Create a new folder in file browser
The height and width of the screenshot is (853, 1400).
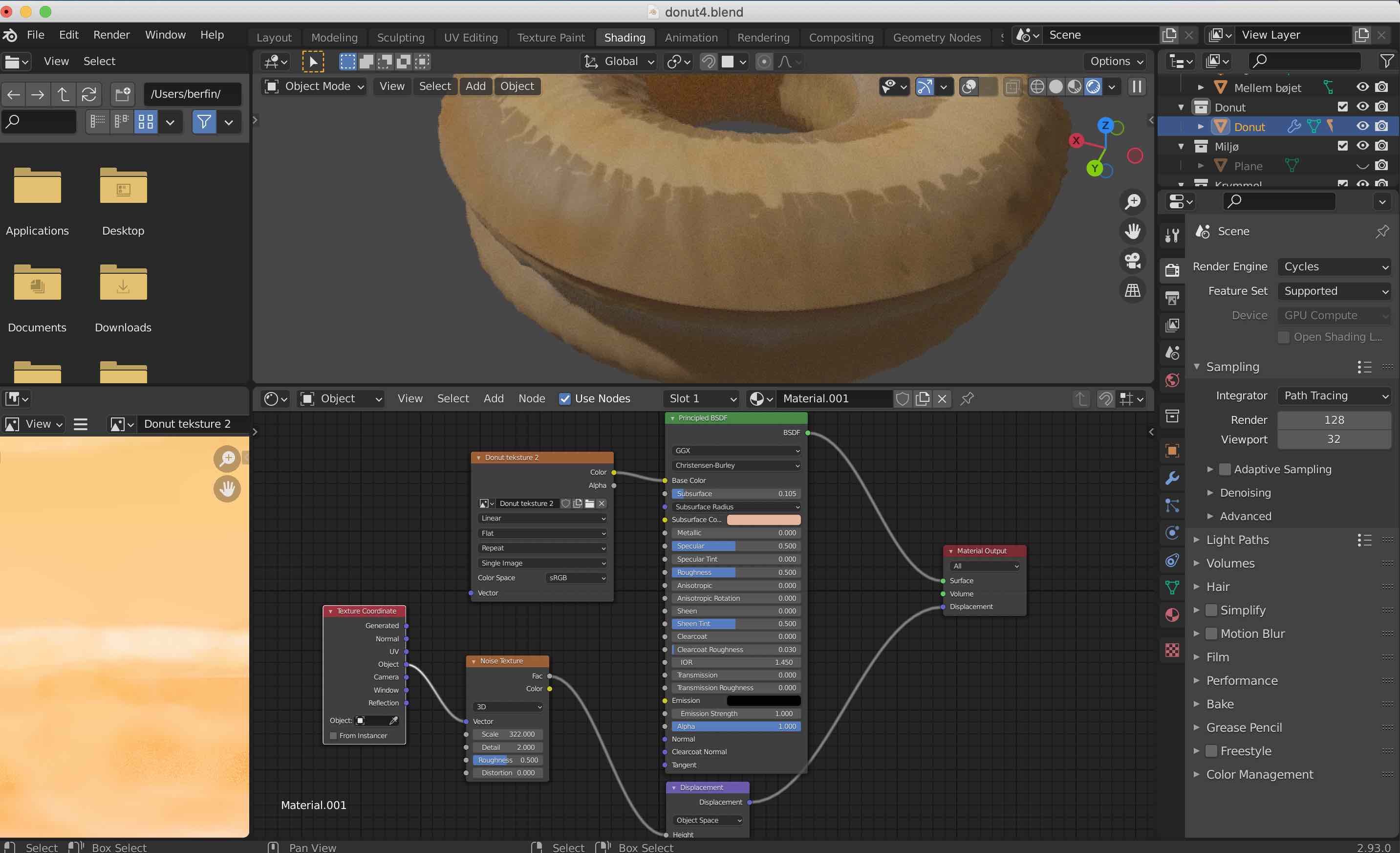pyautogui.click(x=122, y=94)
